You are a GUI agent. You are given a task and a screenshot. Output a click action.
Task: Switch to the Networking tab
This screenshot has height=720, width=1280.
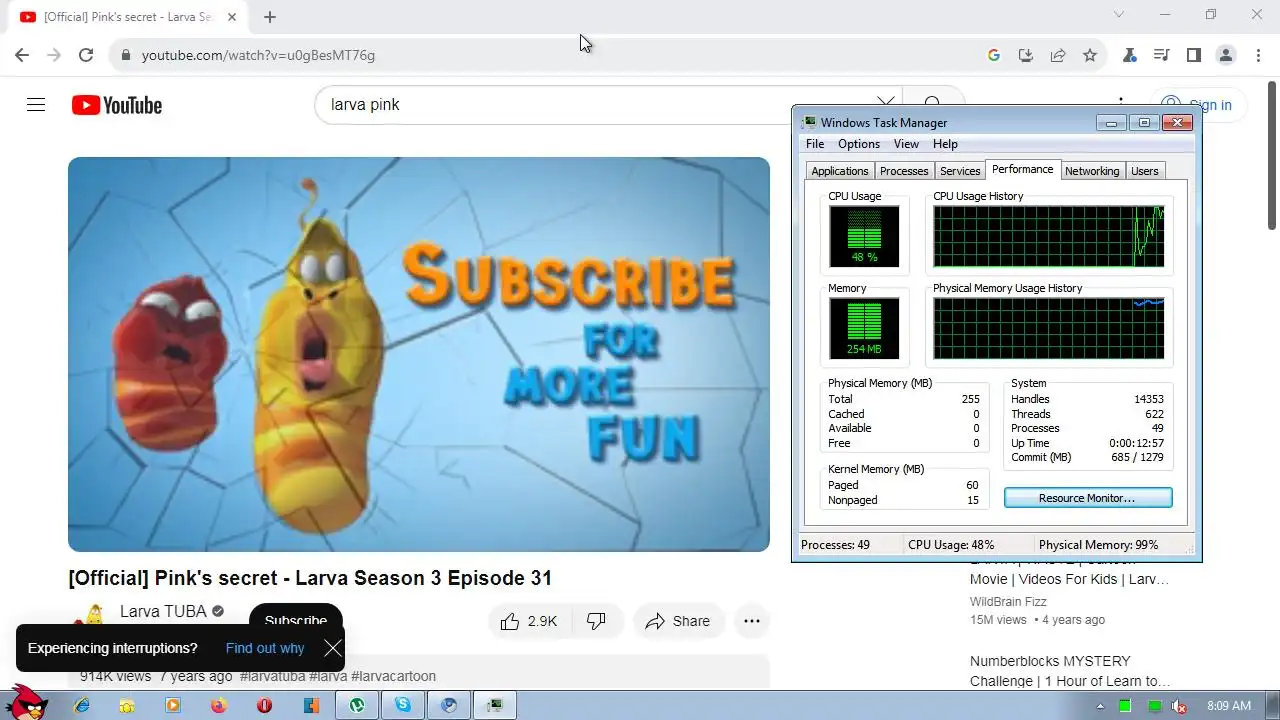coord(1092,171)
